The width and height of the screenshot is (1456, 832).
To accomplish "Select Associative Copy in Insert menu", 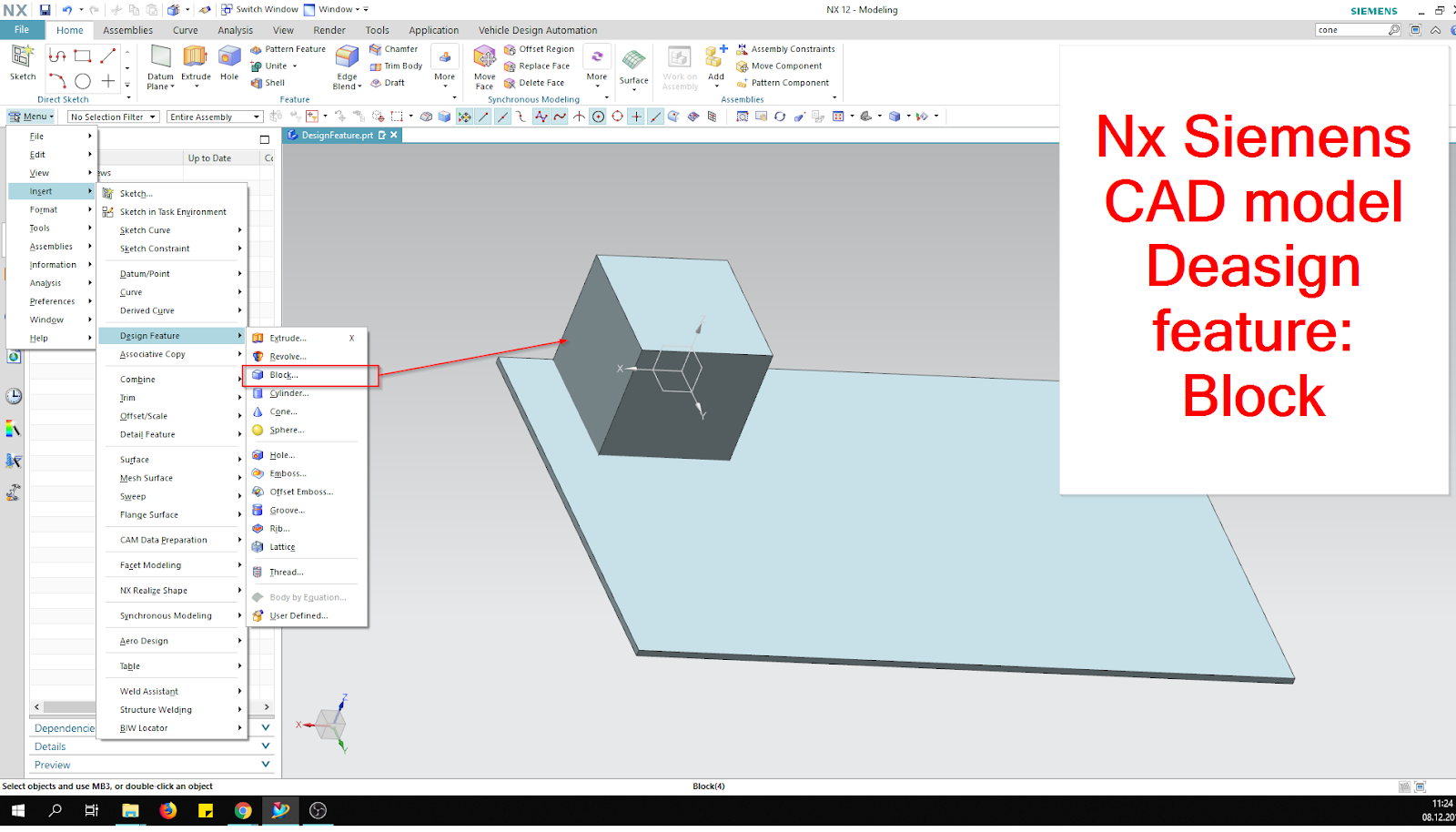I will [x=172, y=354].
